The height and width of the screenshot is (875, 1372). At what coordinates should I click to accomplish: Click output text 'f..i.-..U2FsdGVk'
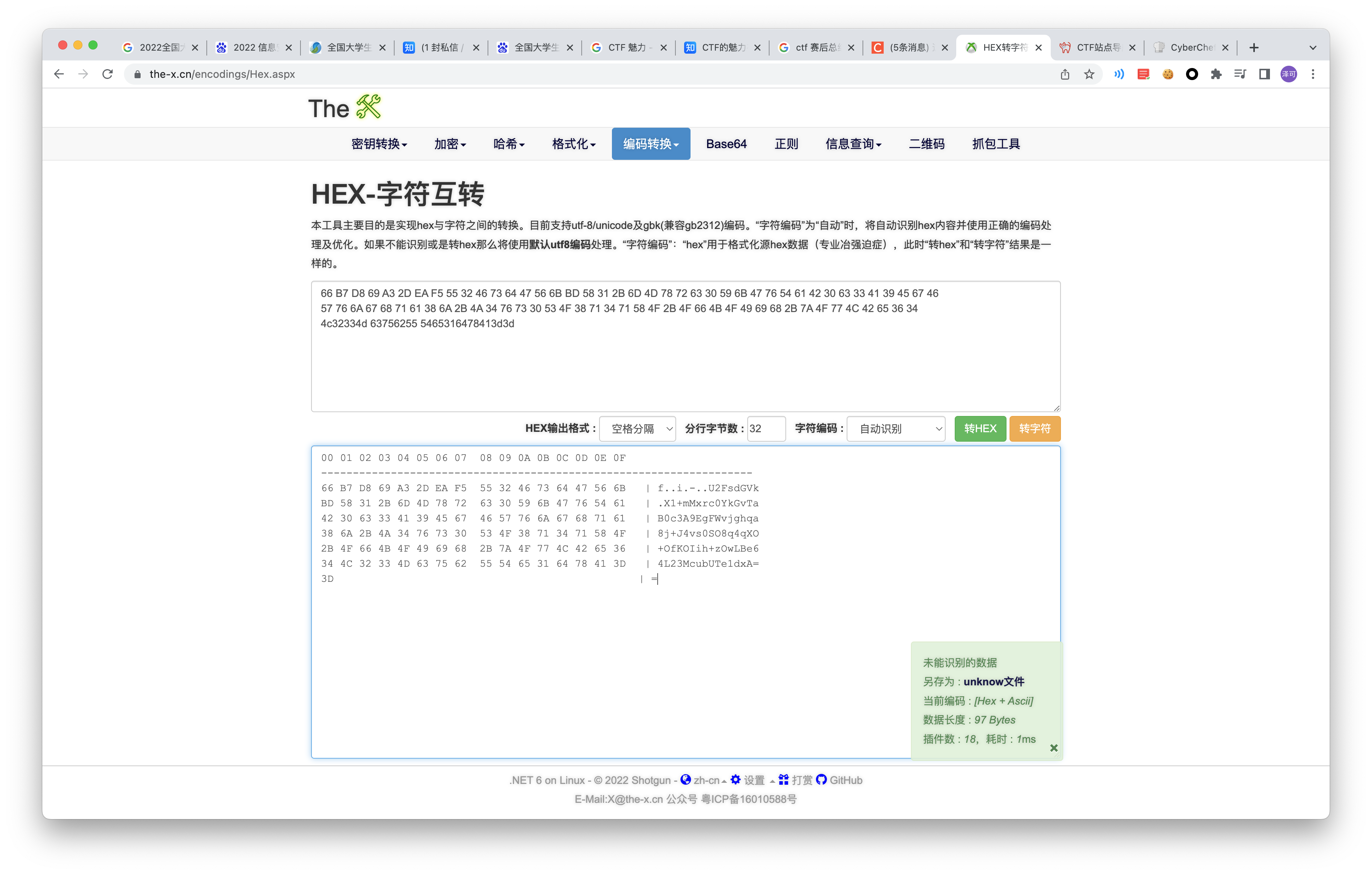[708, 488]
